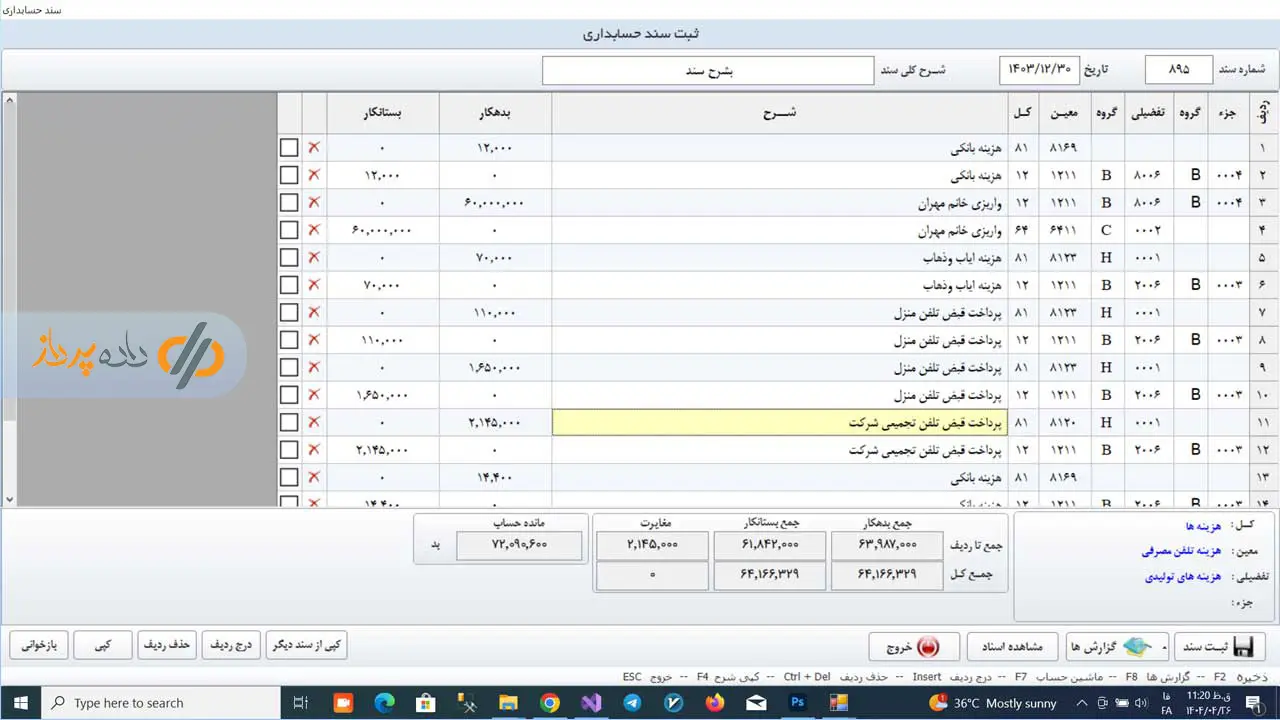Viewport: 1280px width, 720px height.
Task: Expand the گزارش ها reports dropdown arrow
Action: tap(1163, 647)
